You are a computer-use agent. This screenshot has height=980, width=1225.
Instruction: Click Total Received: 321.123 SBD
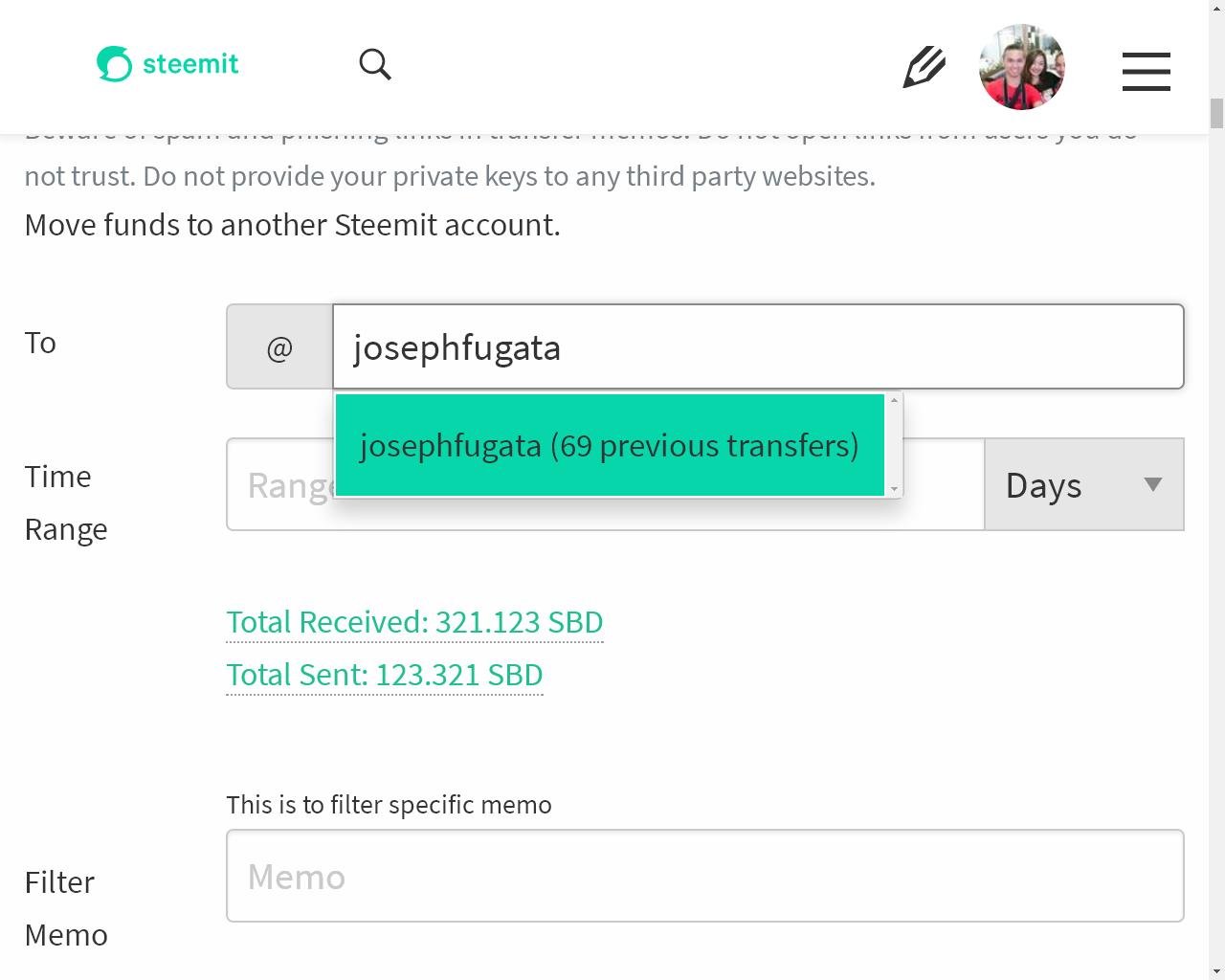[414, 622]
